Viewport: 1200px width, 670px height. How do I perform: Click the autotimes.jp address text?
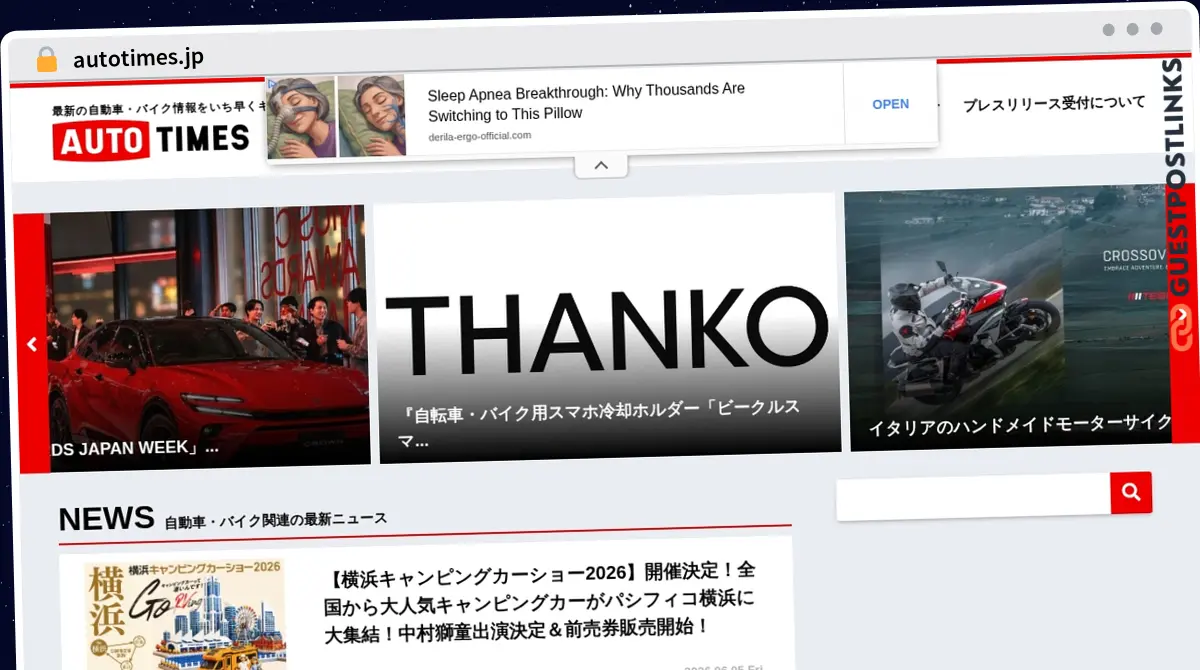(x=138, y=58)
